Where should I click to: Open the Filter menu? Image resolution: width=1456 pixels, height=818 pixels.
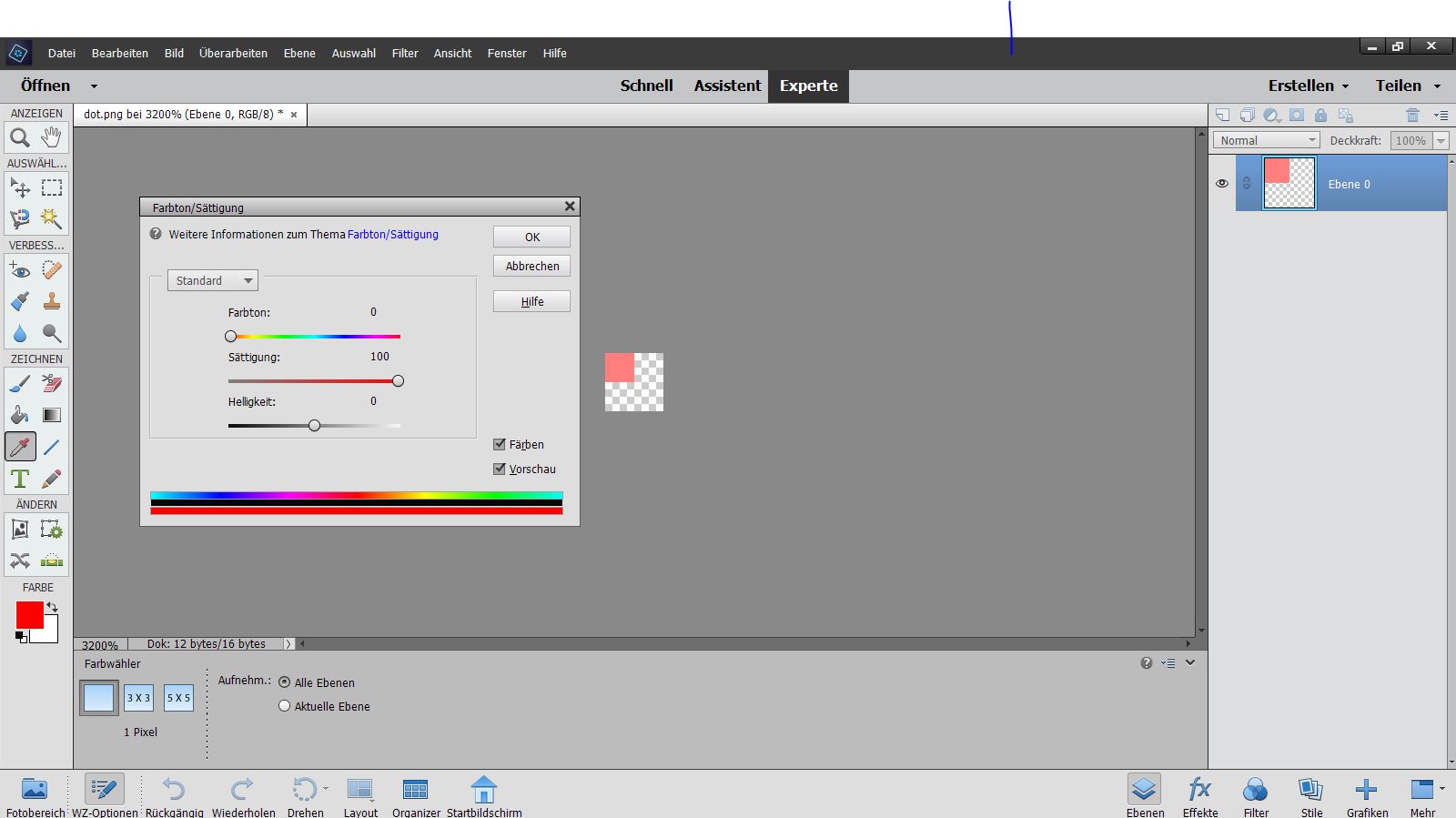(x=405, y=53)
